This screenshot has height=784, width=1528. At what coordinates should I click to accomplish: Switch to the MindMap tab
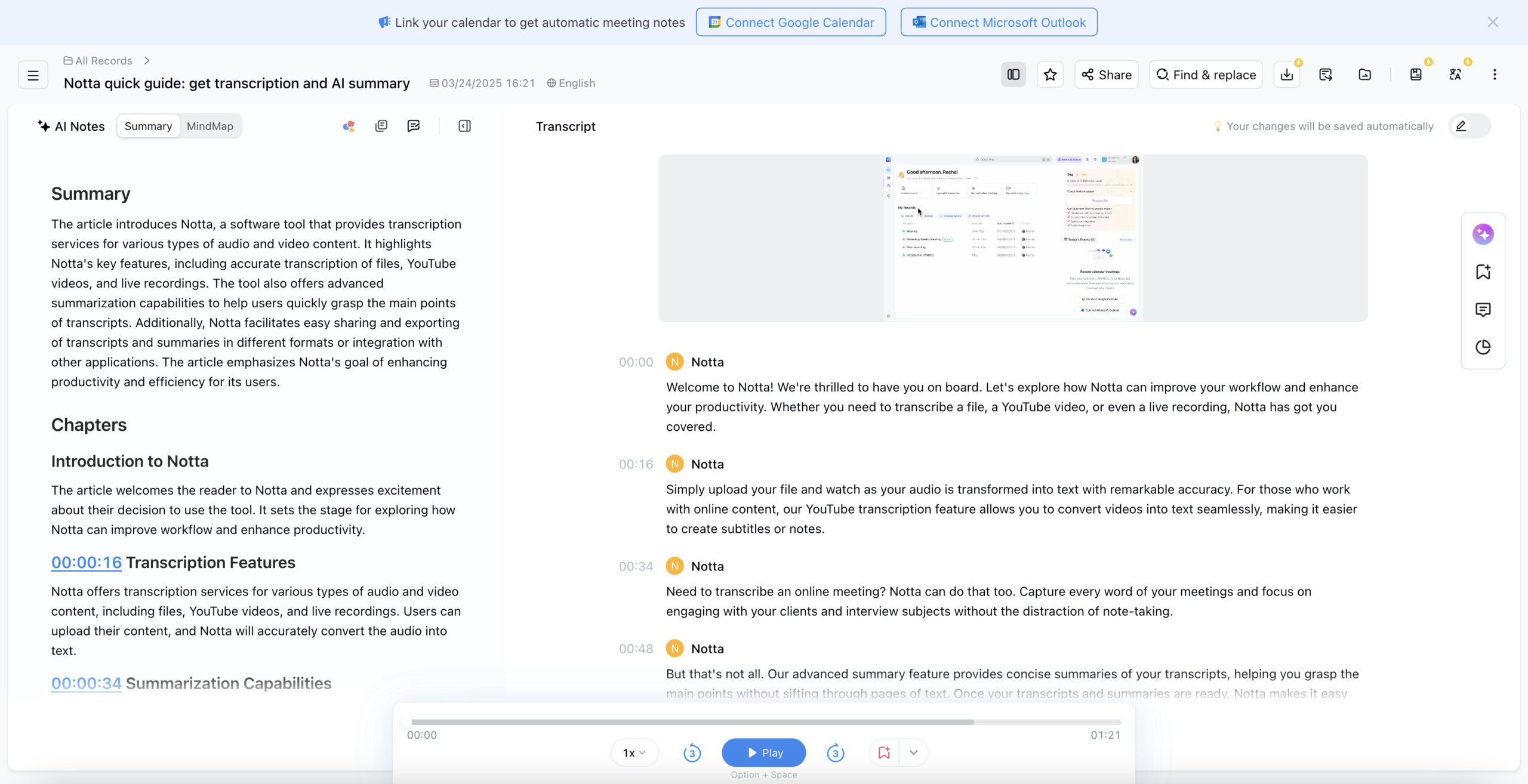[x=210, y=126]
